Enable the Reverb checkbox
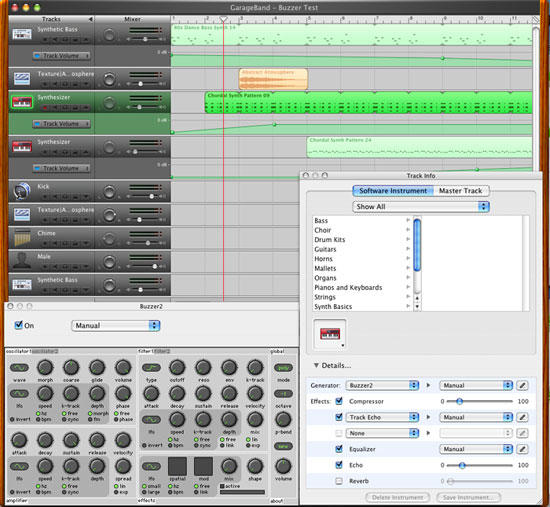Viewport: 550px width, 507px height. tap(339, 481)
